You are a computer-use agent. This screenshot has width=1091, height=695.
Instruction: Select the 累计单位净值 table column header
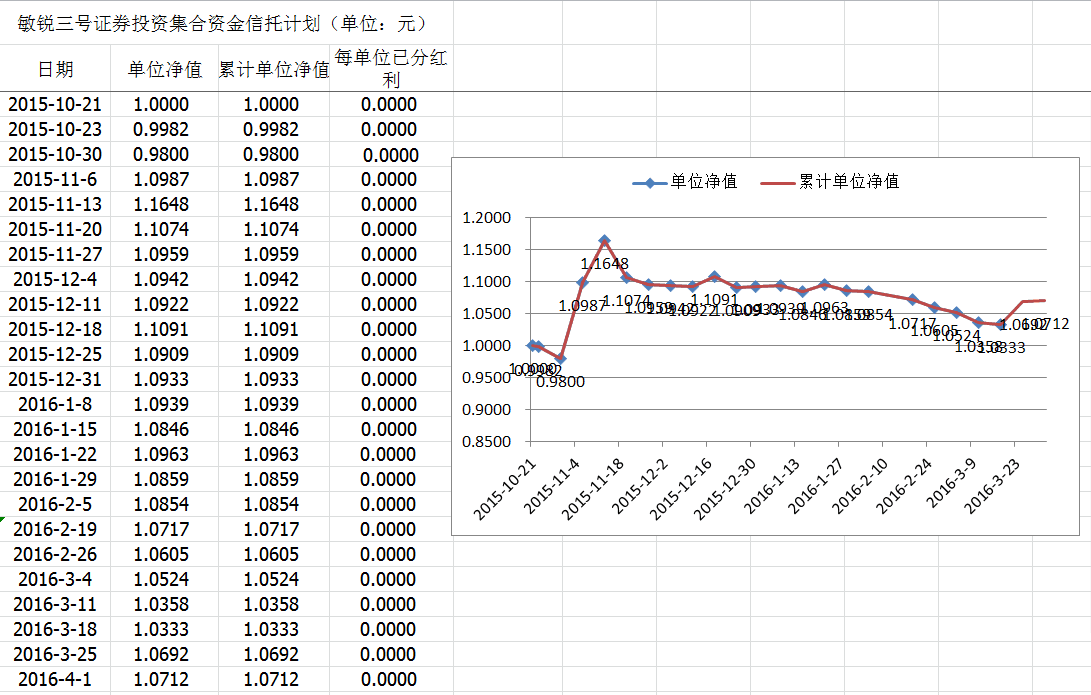[274, 69]
